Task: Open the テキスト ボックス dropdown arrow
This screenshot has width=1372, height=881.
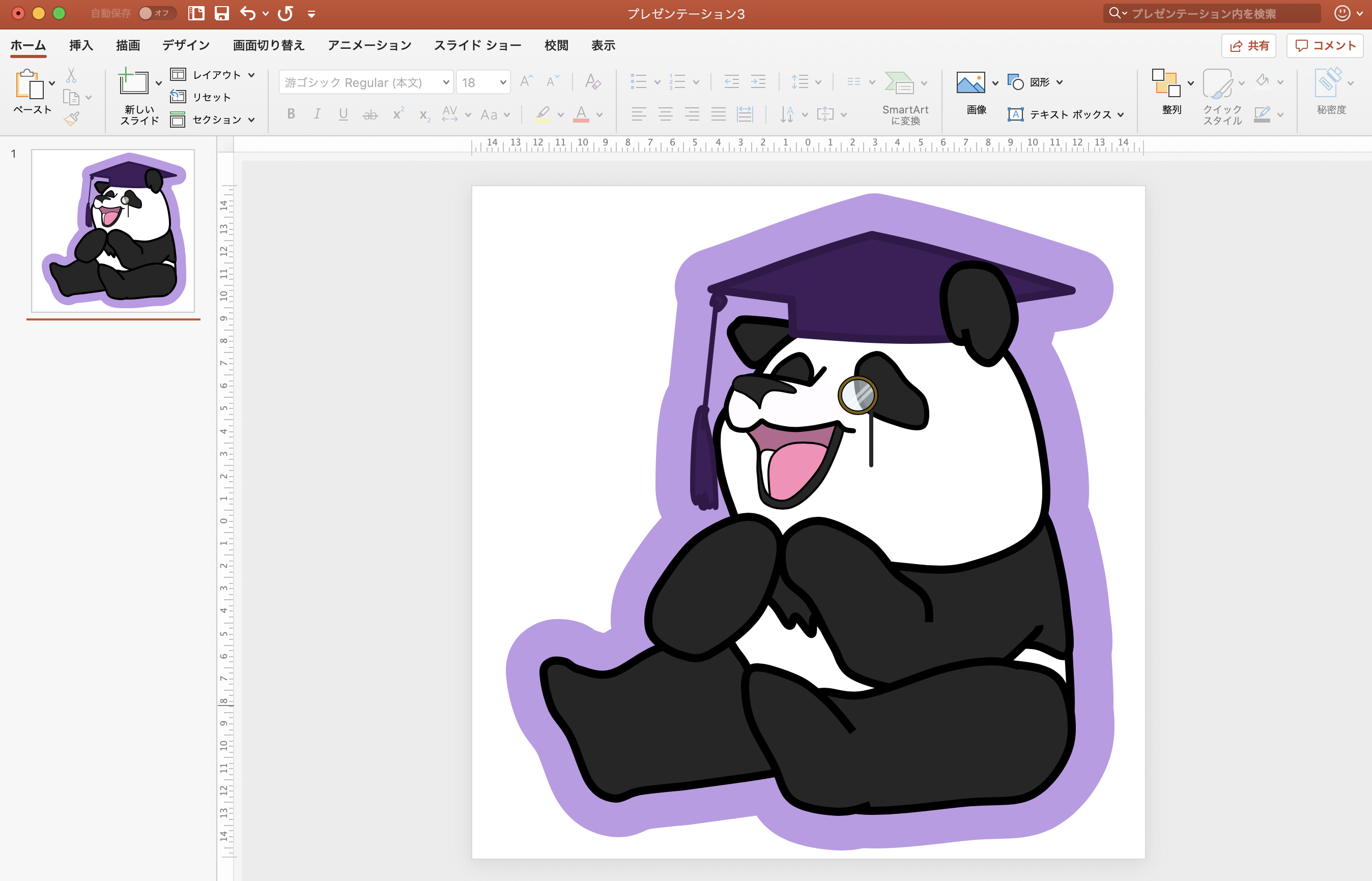Action: (1120, 114)
